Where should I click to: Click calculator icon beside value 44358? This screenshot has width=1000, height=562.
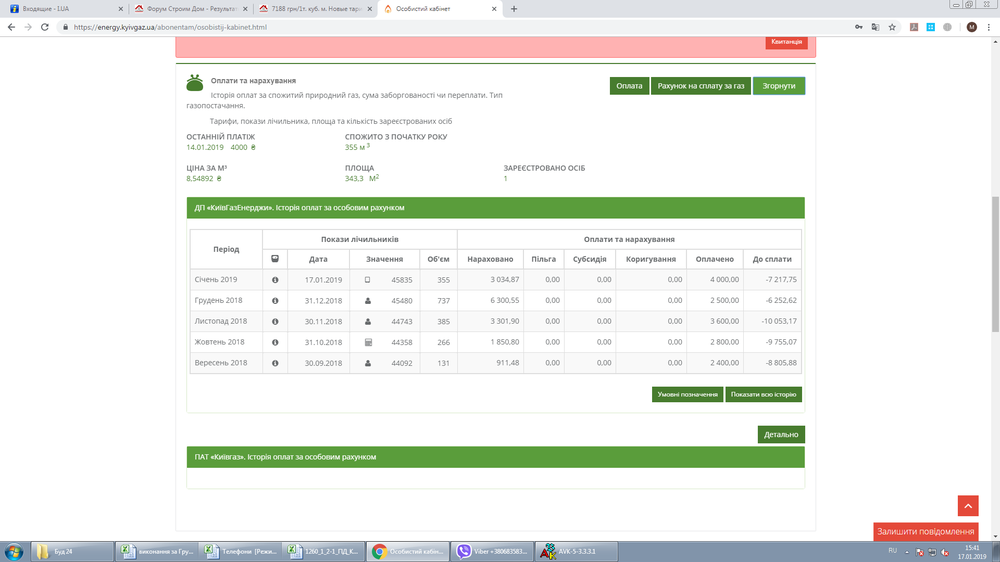[368, 343]
